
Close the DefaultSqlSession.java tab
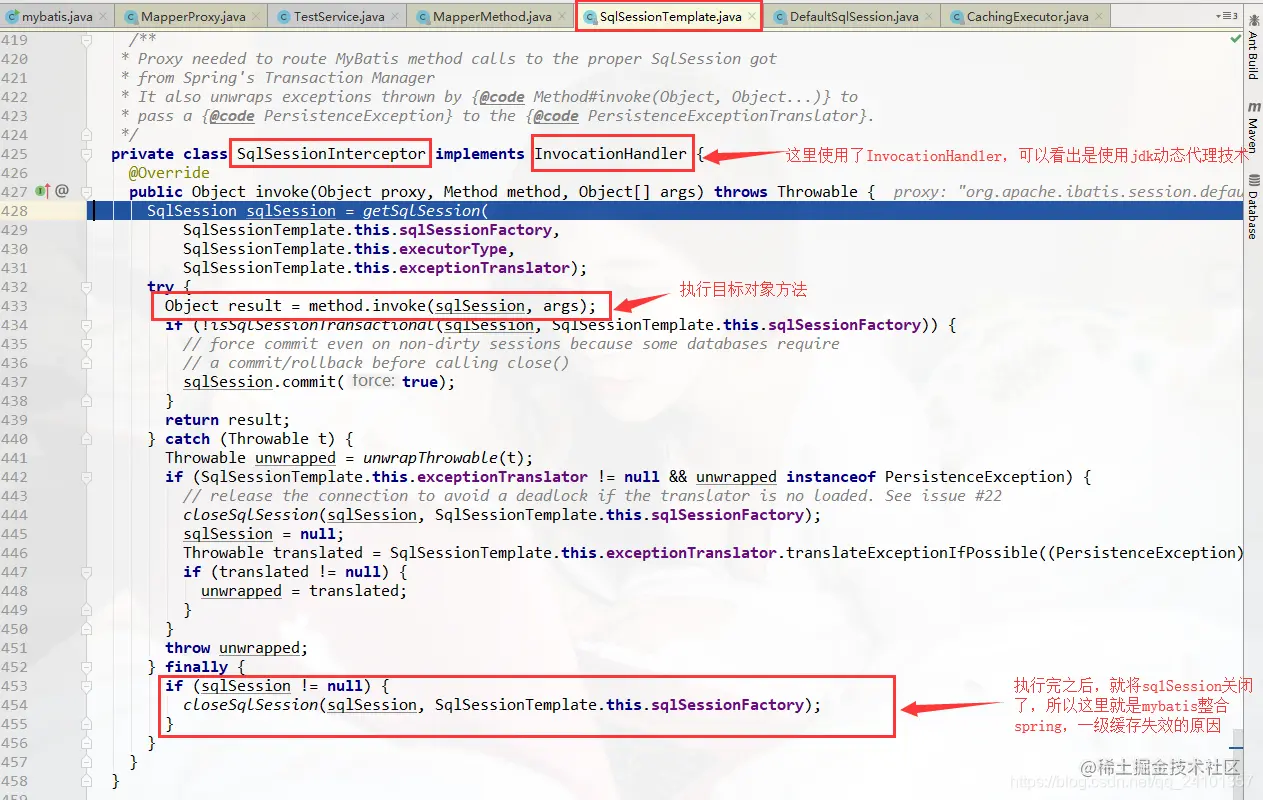pyautogui.click(x=929, y=17)
